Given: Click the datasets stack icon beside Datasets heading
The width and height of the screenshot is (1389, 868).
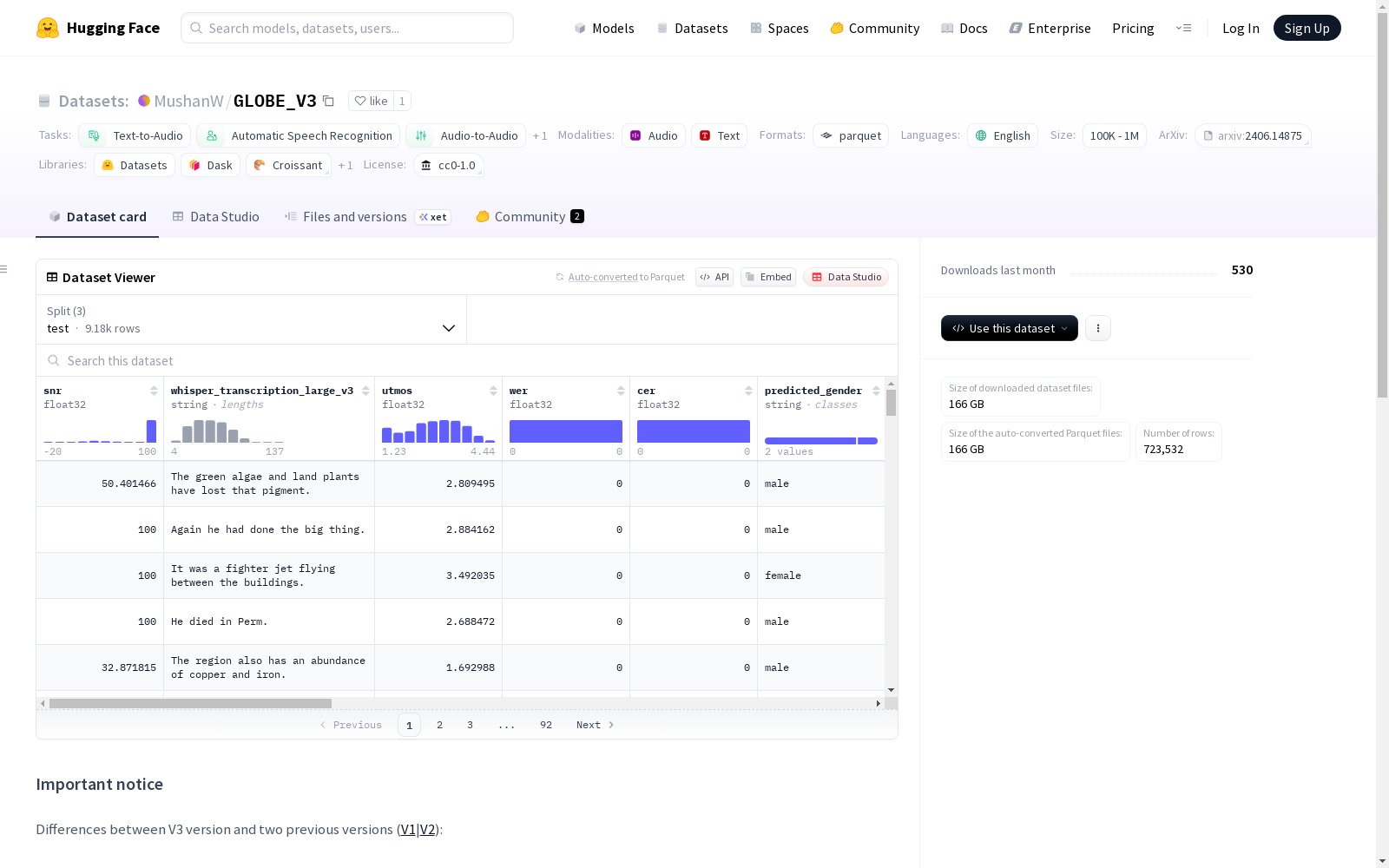Looking at the screenshot, I should click(44, 101).
